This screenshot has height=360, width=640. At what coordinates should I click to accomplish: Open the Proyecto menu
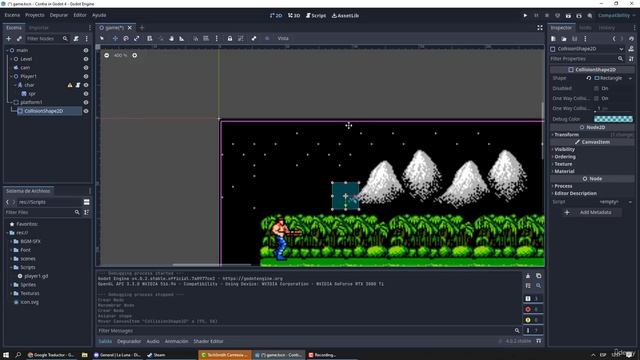click(x=35, y=15)
